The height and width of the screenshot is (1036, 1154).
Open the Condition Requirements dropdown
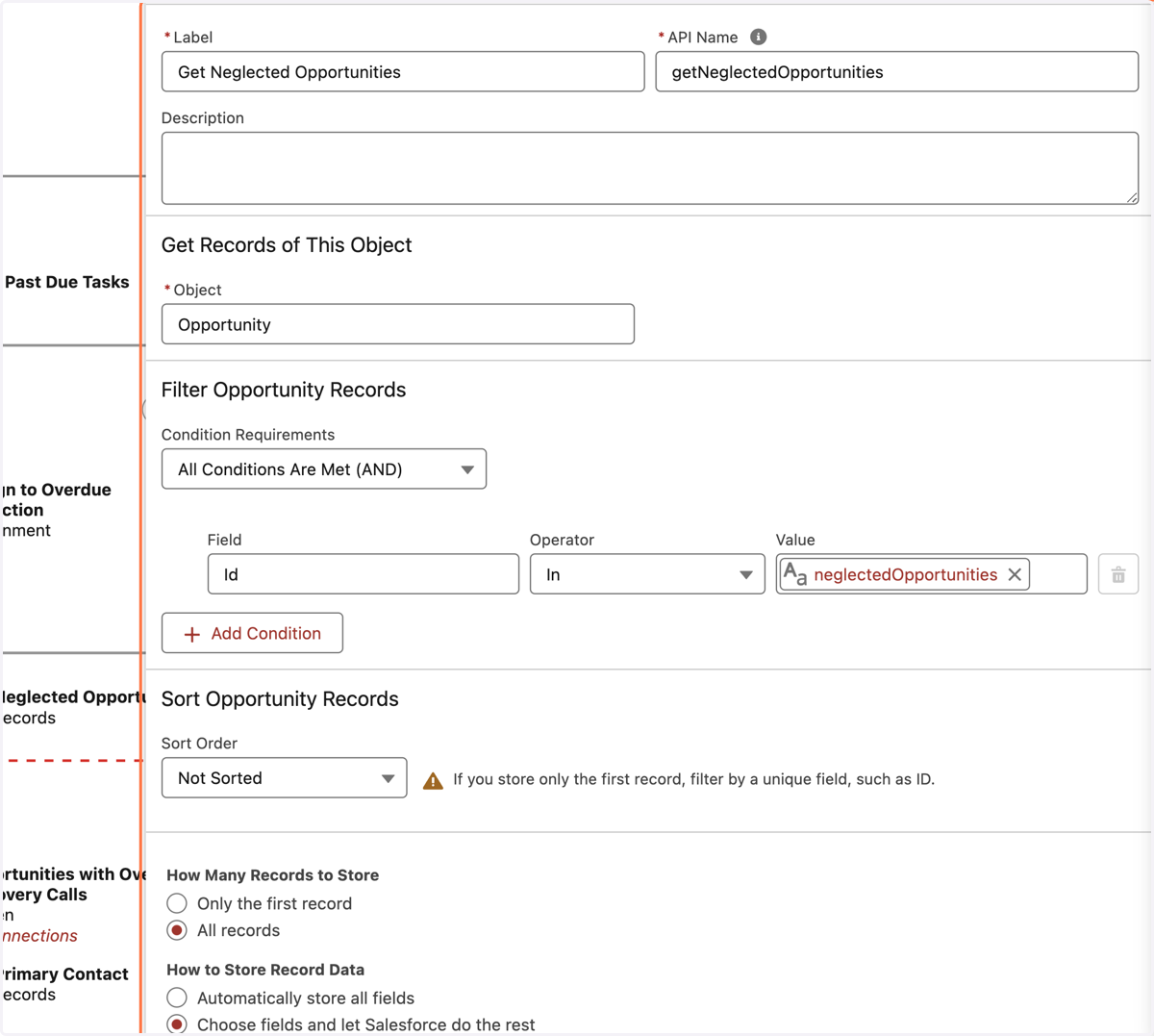coord(324,469)
